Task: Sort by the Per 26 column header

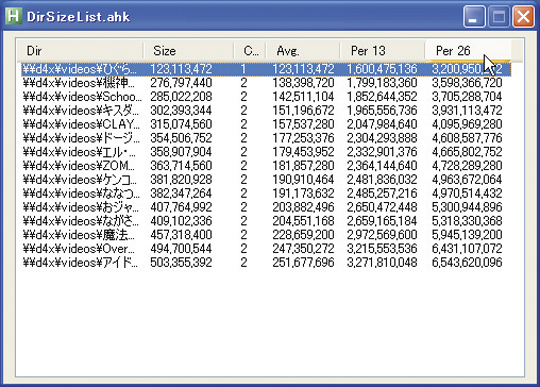Action: pyautogui.click(x=468, y=51)
